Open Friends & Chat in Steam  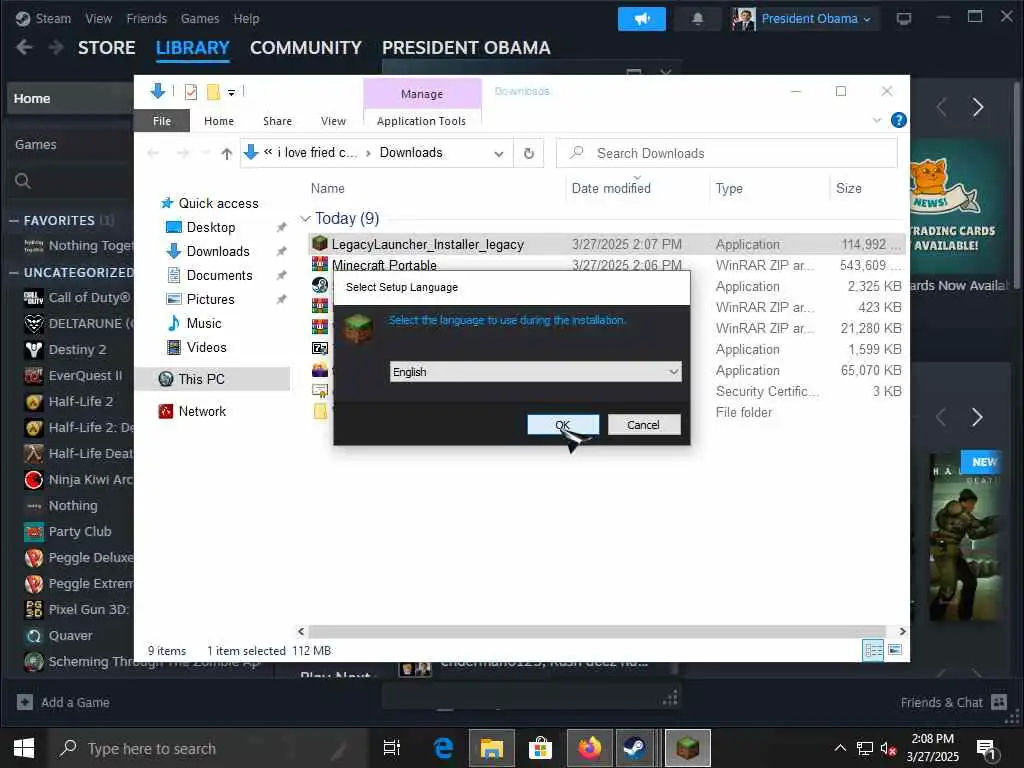[x=953, y=702]
